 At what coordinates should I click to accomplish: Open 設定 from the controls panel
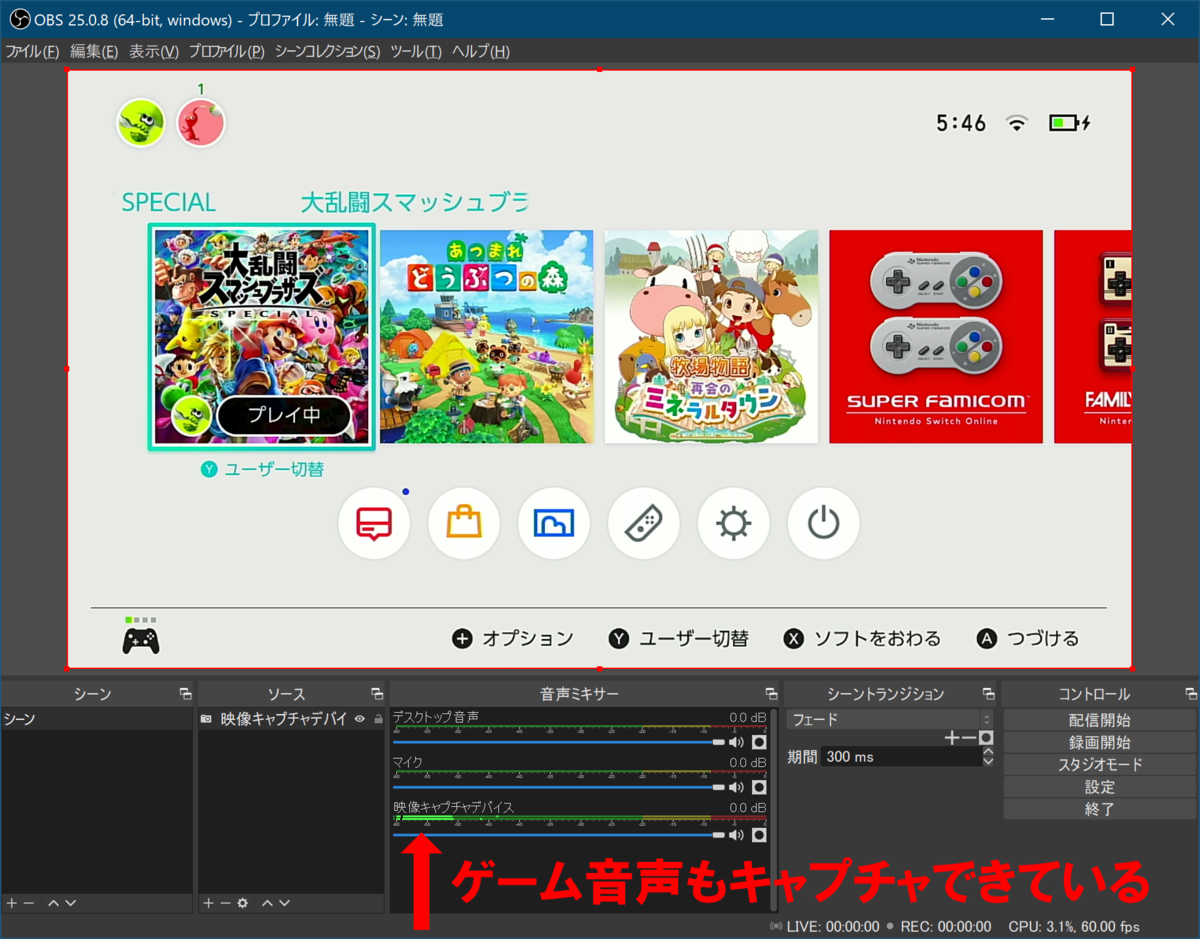tap(1099, 787)
